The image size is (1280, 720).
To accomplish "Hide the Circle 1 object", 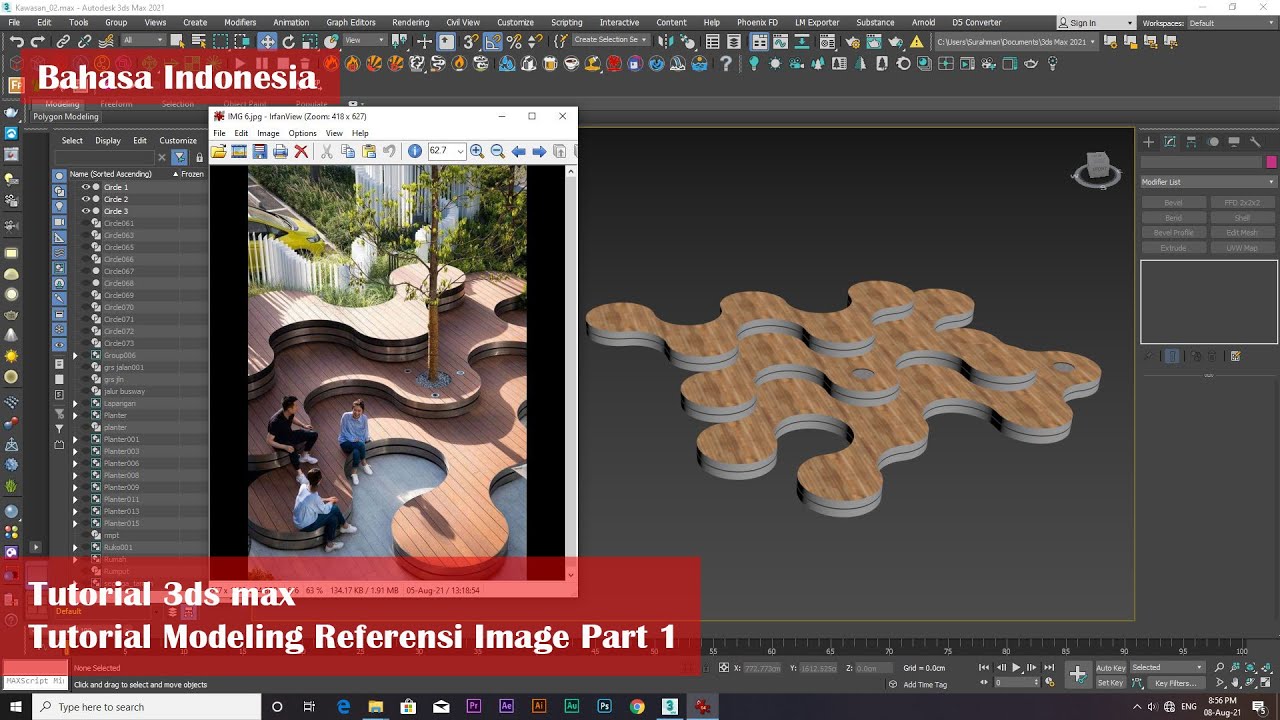I will pyautogui.click(x=86, y=187).
